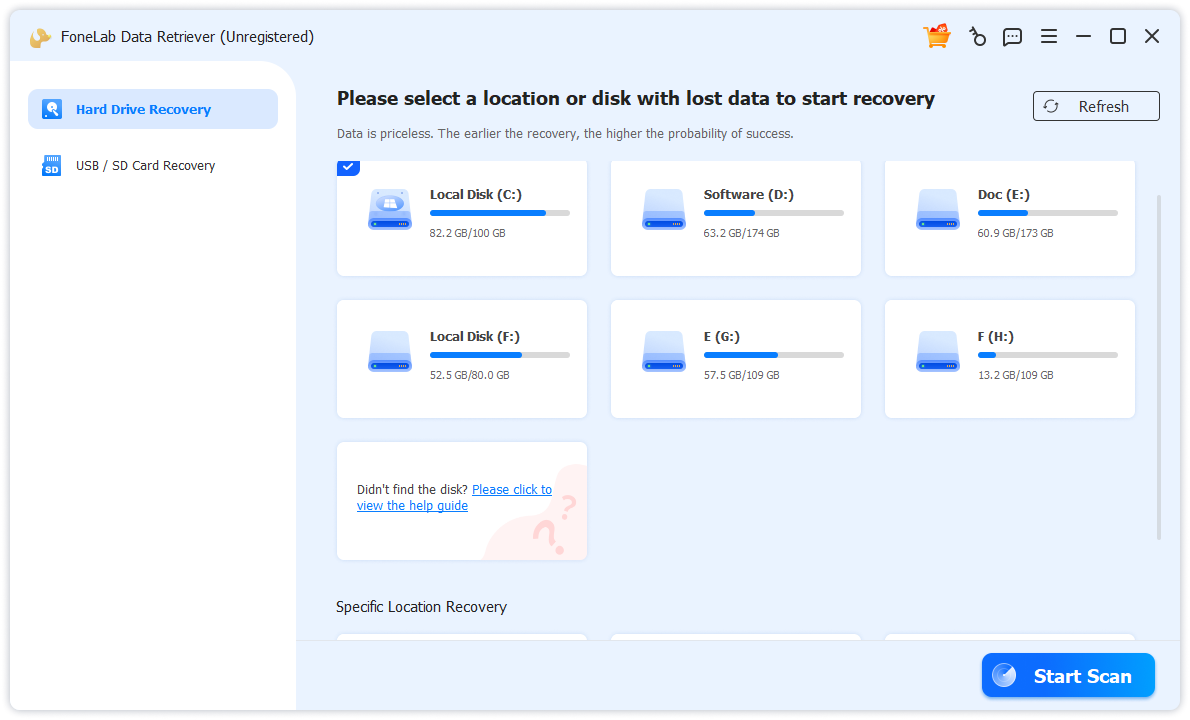Screen dimensions: 1190x720
Task: Click the drive icon on the Software (D:) card
Action: [663, 210]
